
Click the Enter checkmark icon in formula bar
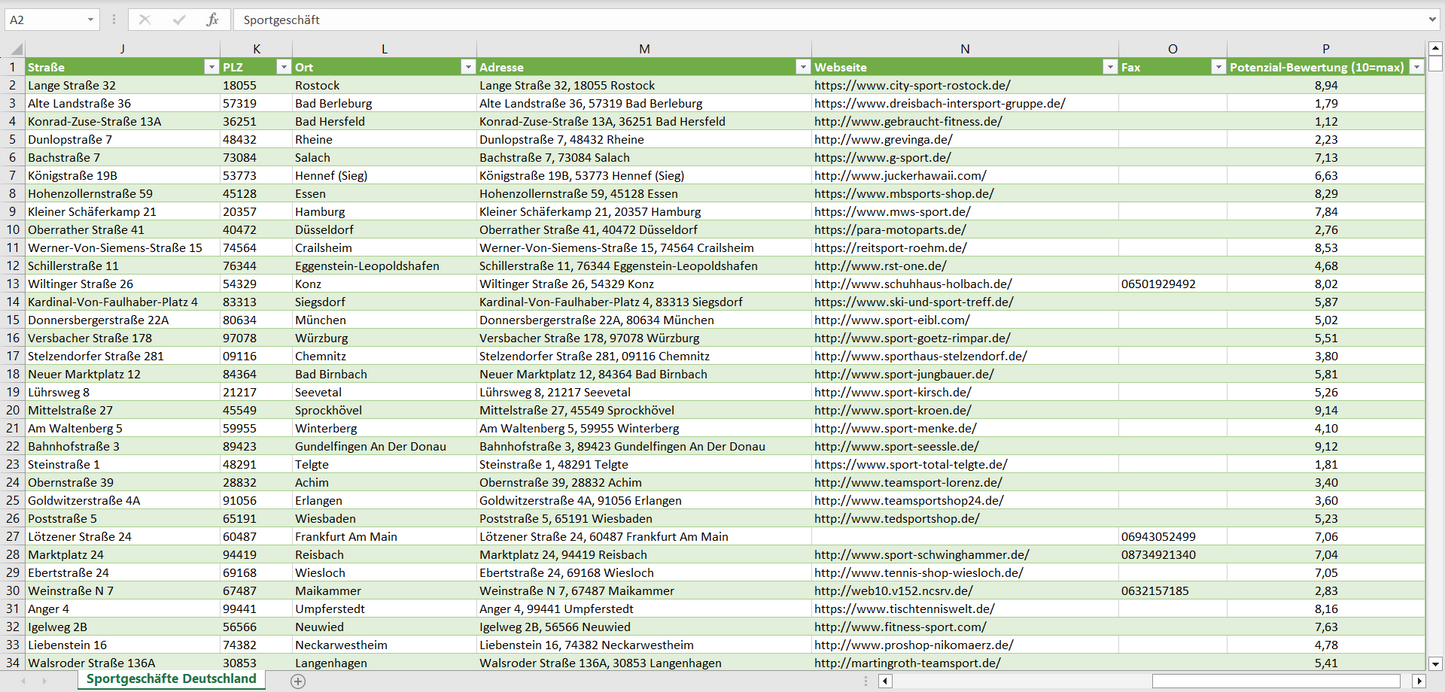pyautogui.click(x=179, y=20)
